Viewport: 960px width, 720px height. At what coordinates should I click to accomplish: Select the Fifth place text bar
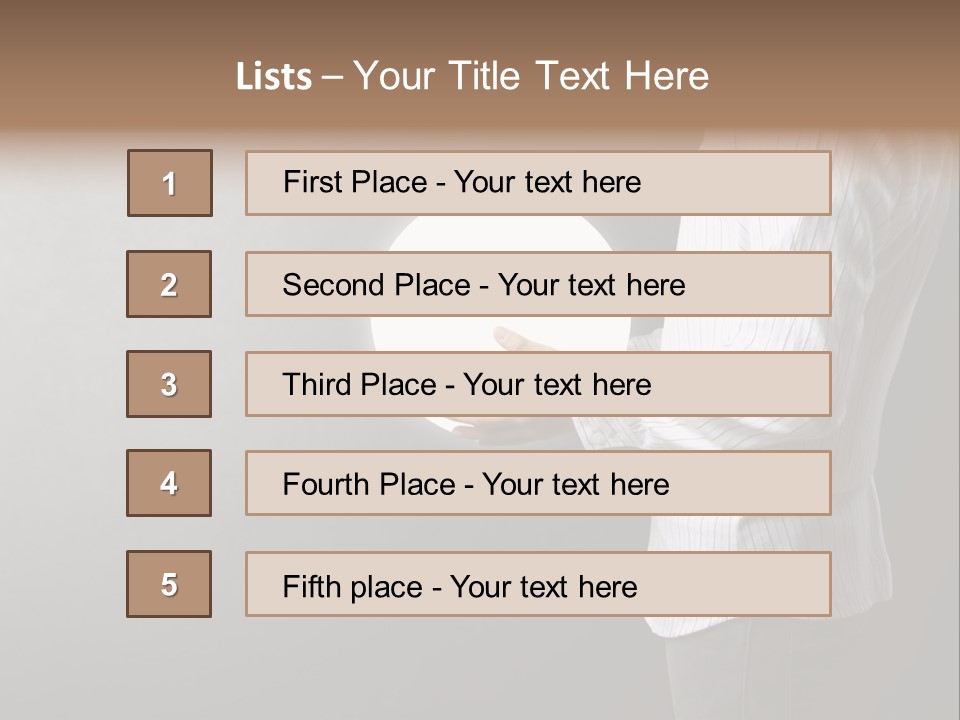pyautogui.click(x=538, y=584)
